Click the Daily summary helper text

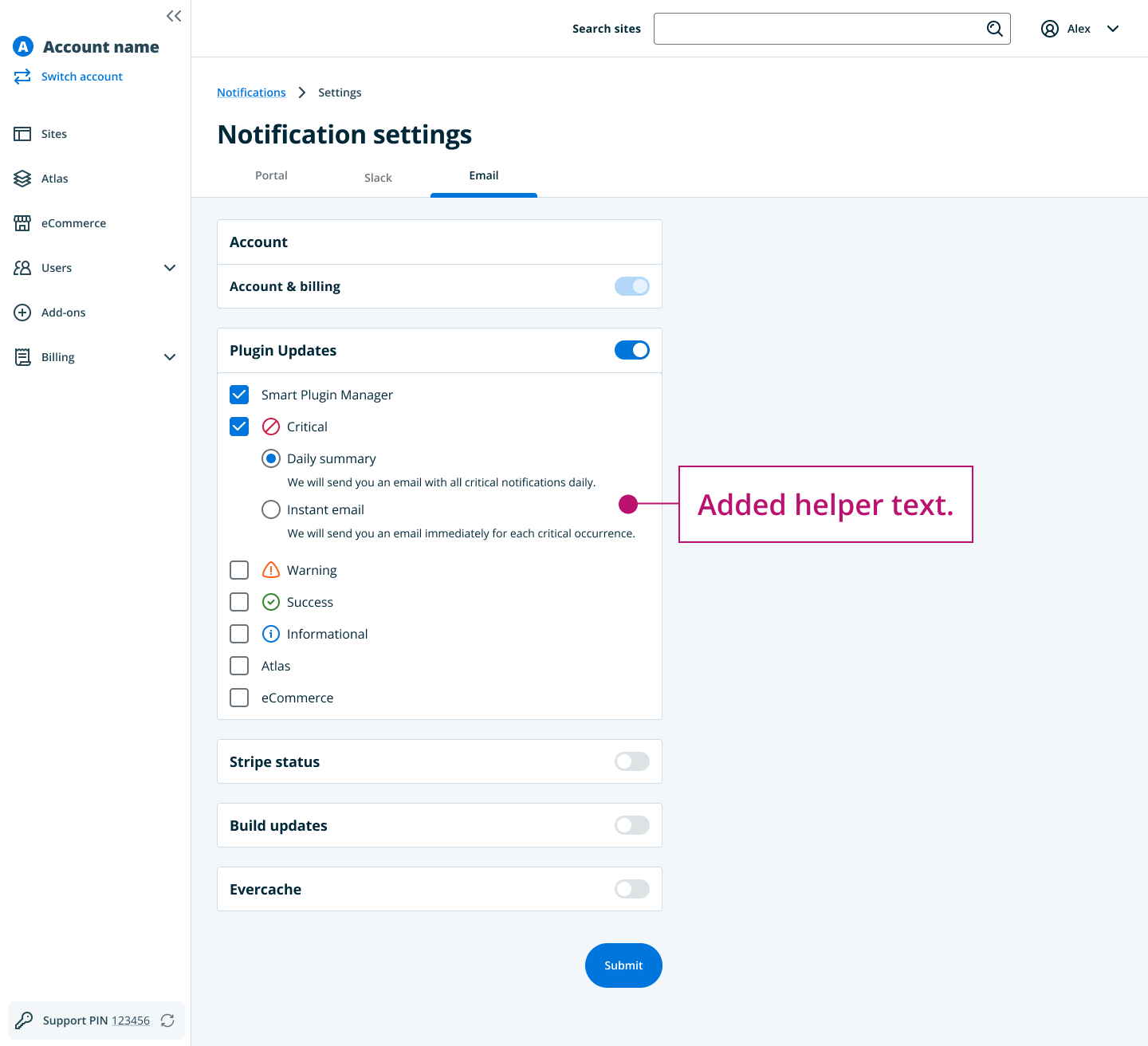[442, 482]
